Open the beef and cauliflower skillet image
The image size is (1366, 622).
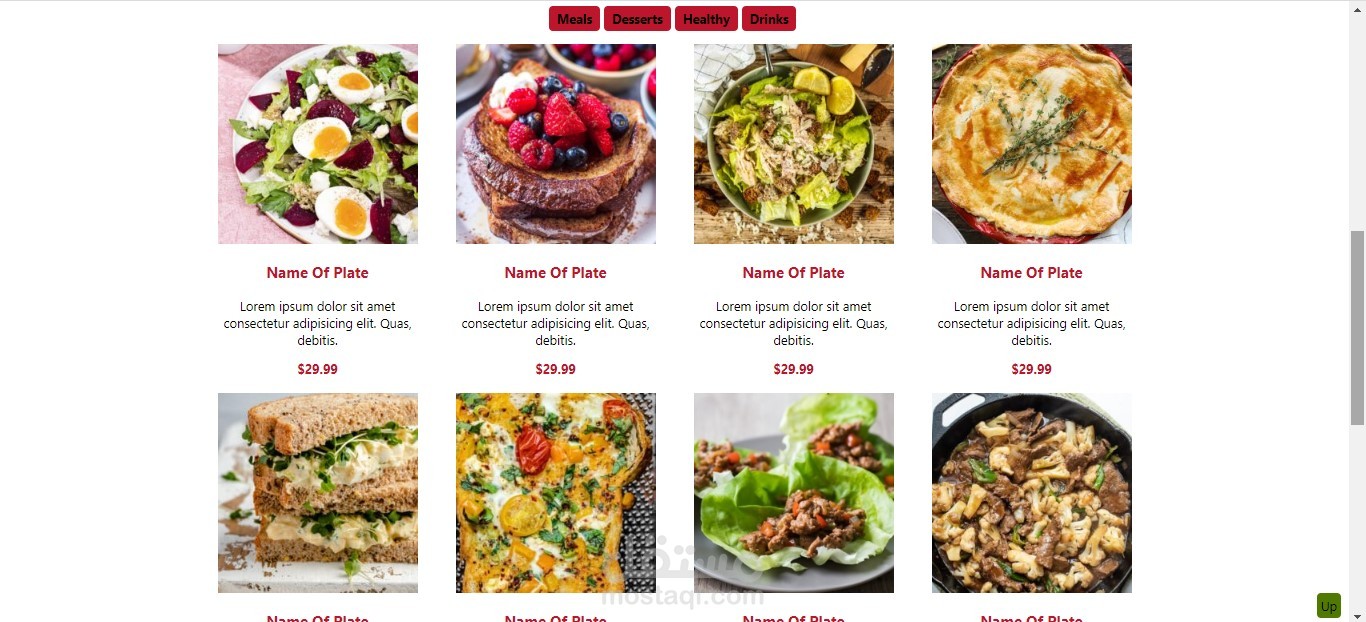(1032, 493)
